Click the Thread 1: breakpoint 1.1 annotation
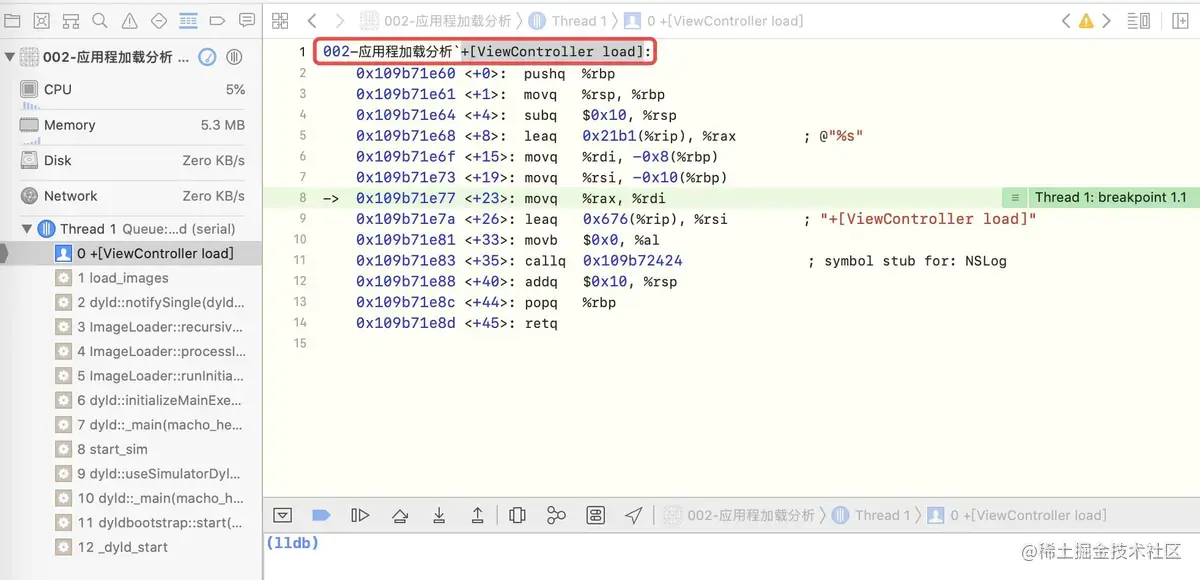 pos(1110,198)
